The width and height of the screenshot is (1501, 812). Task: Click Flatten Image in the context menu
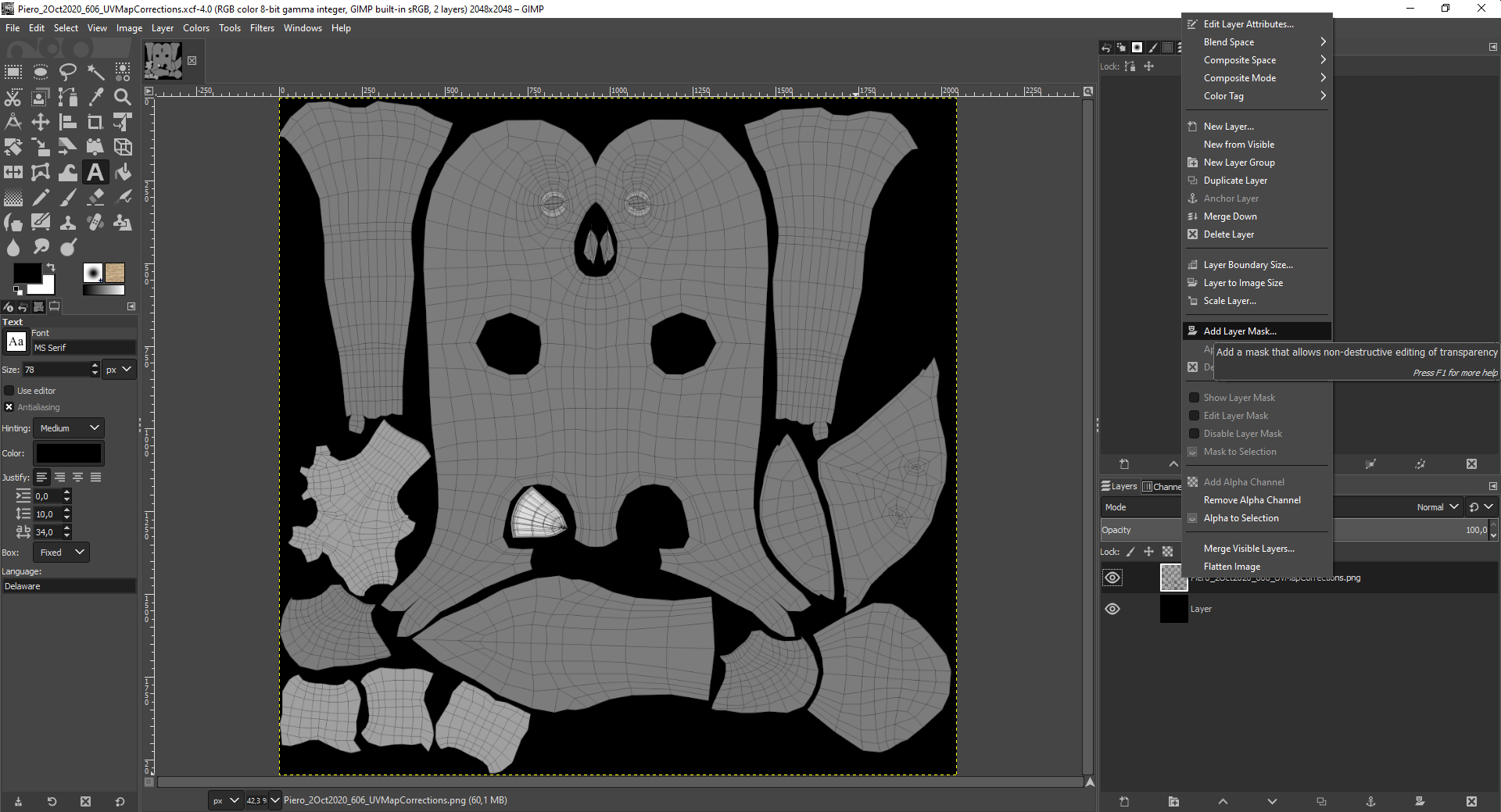[x=1231, y=567]
